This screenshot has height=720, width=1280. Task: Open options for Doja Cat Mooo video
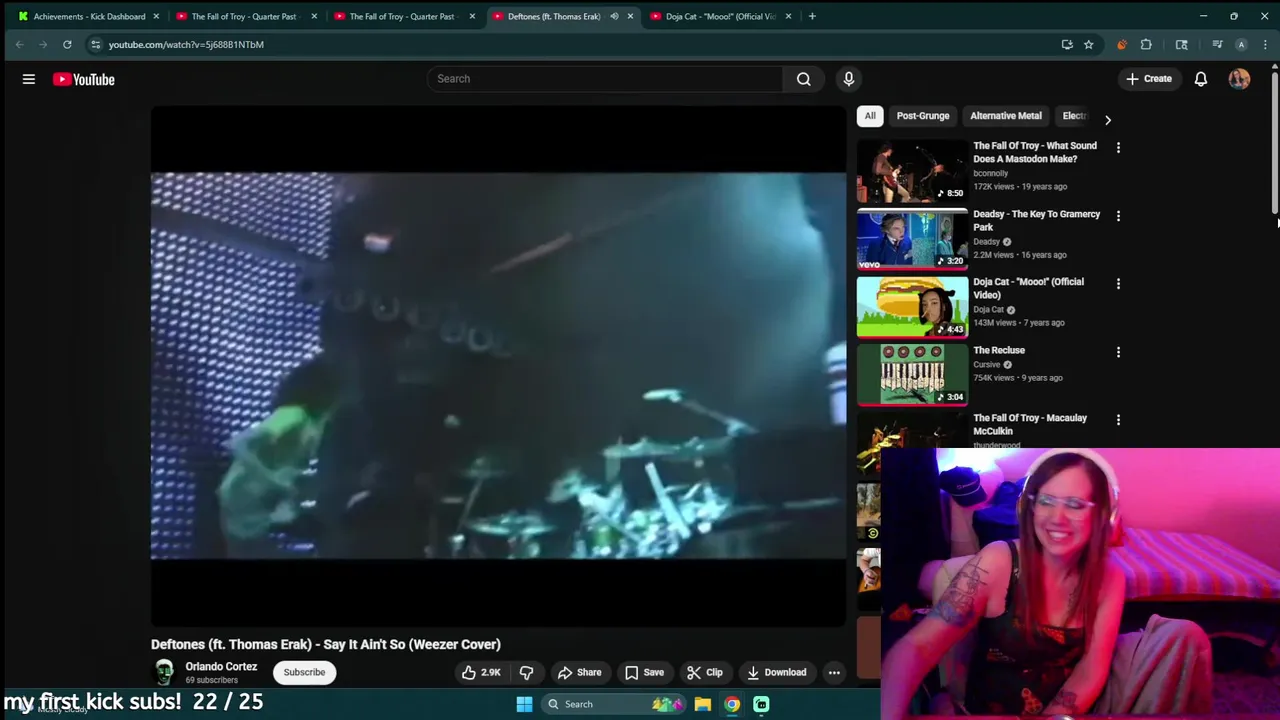[x=1118, y=284]
